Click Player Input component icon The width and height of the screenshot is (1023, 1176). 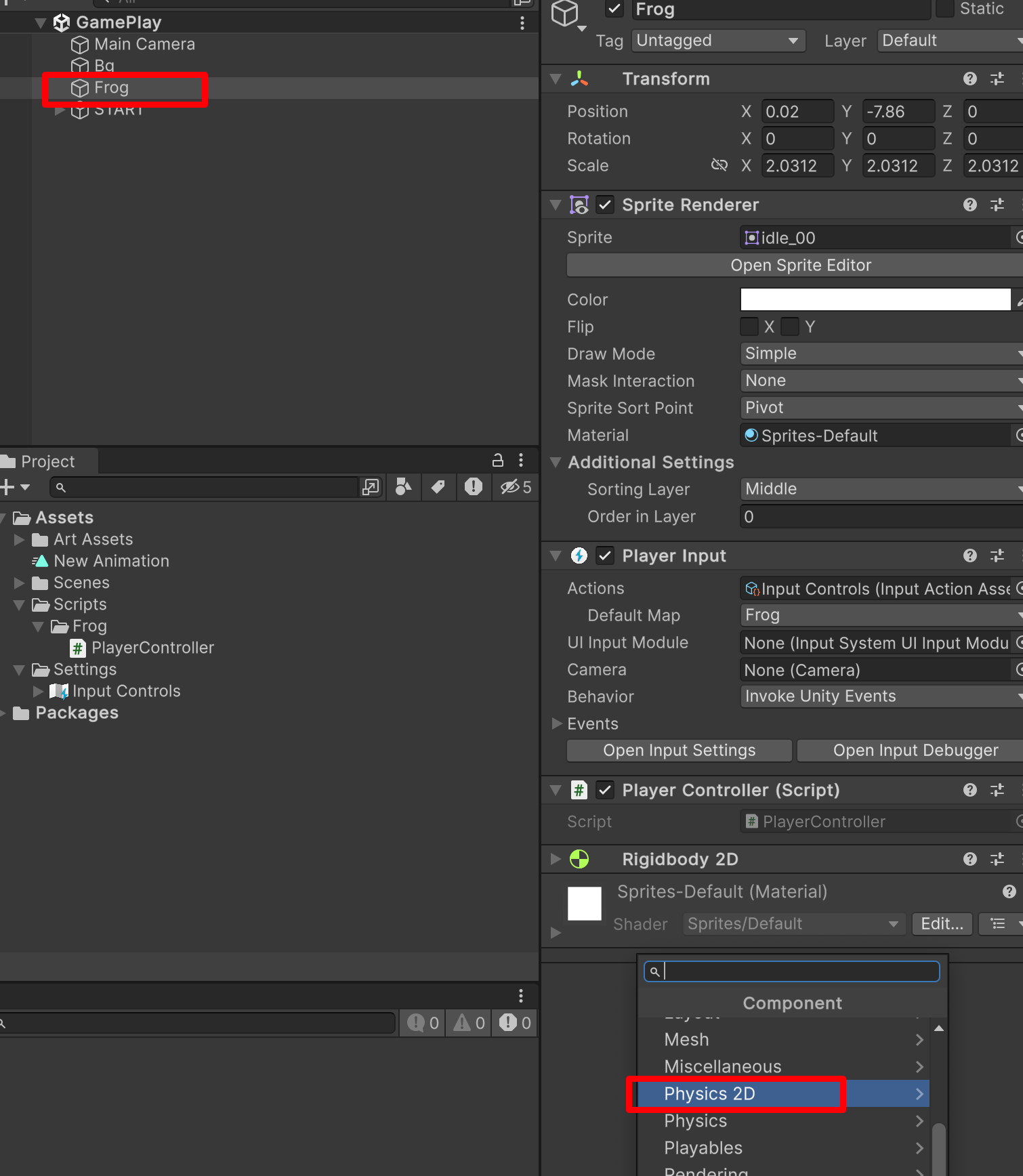coord(579,555)
